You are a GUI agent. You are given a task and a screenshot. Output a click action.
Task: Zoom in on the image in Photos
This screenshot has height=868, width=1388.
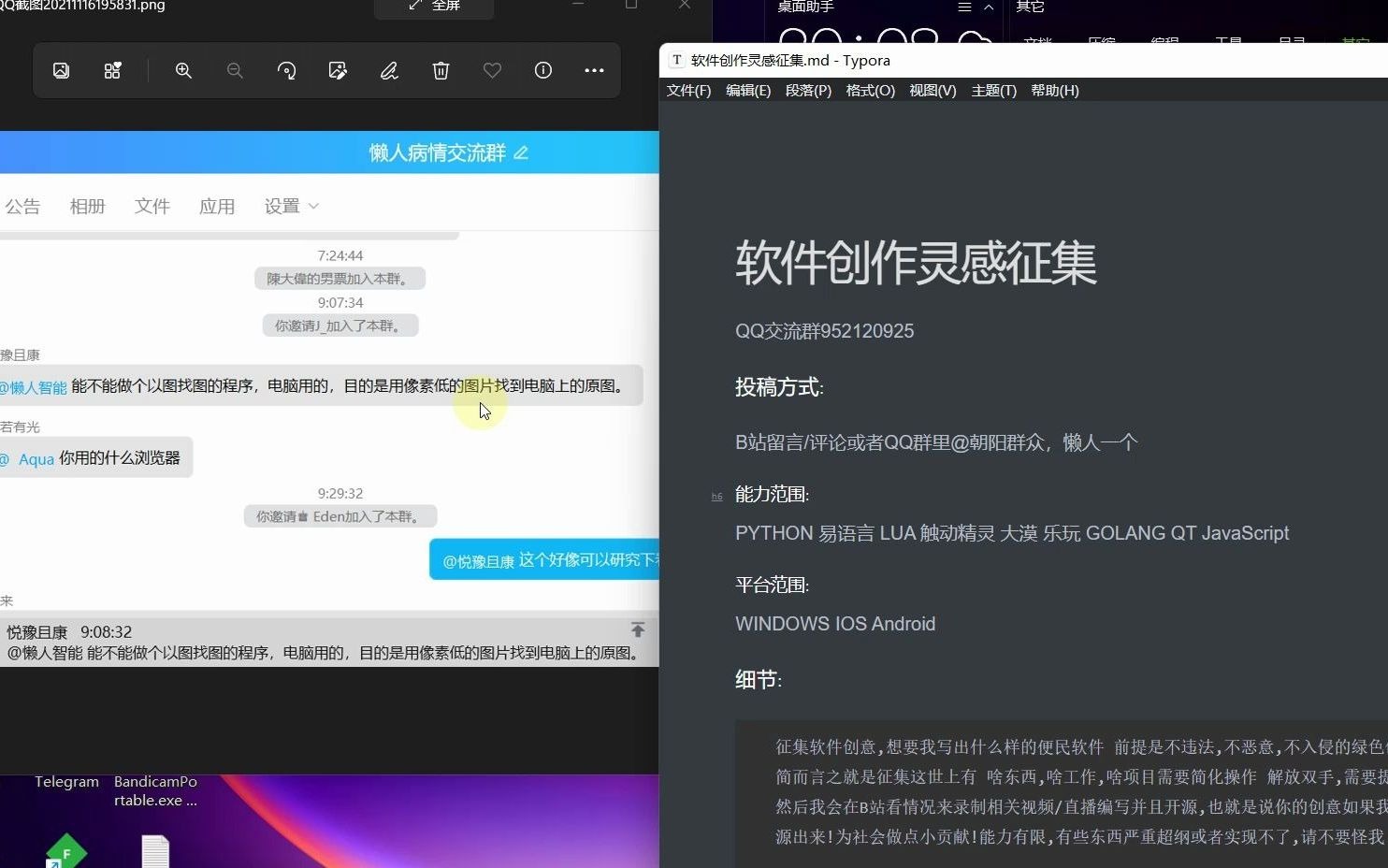pyautogui.click(x=183, y=70)
